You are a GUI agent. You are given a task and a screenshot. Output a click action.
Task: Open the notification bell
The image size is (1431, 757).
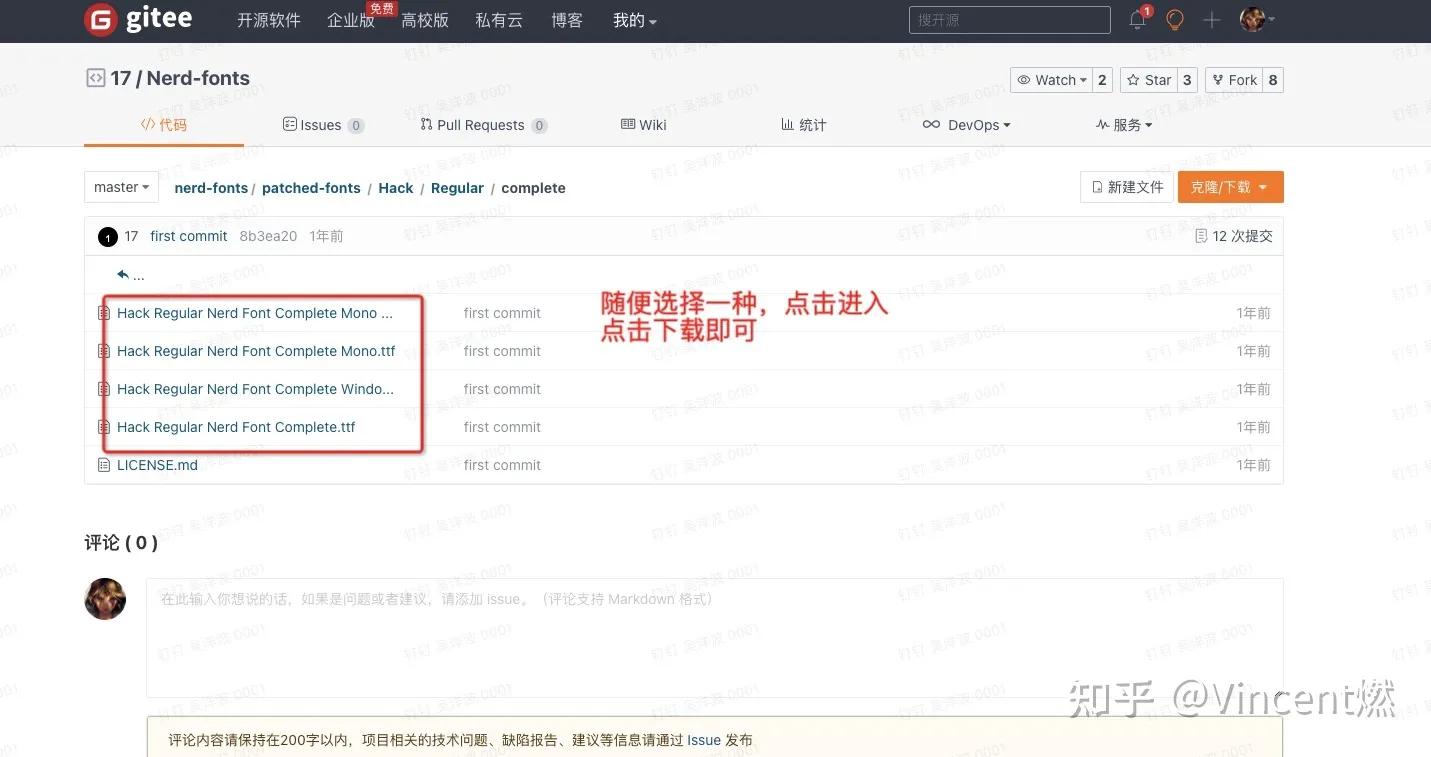point(1137,20)
